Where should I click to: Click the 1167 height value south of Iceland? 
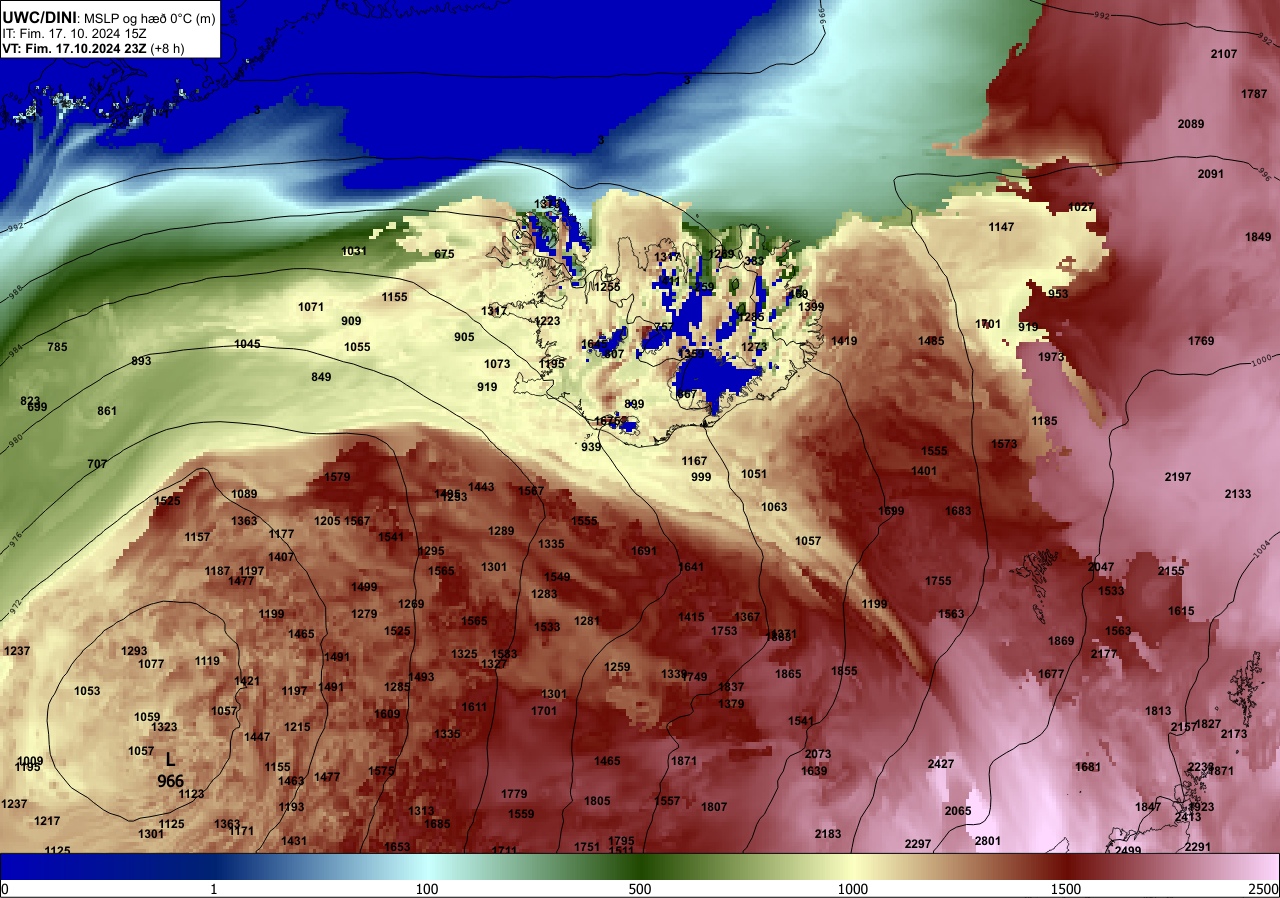pyautogui.click(x=694, y=461)
